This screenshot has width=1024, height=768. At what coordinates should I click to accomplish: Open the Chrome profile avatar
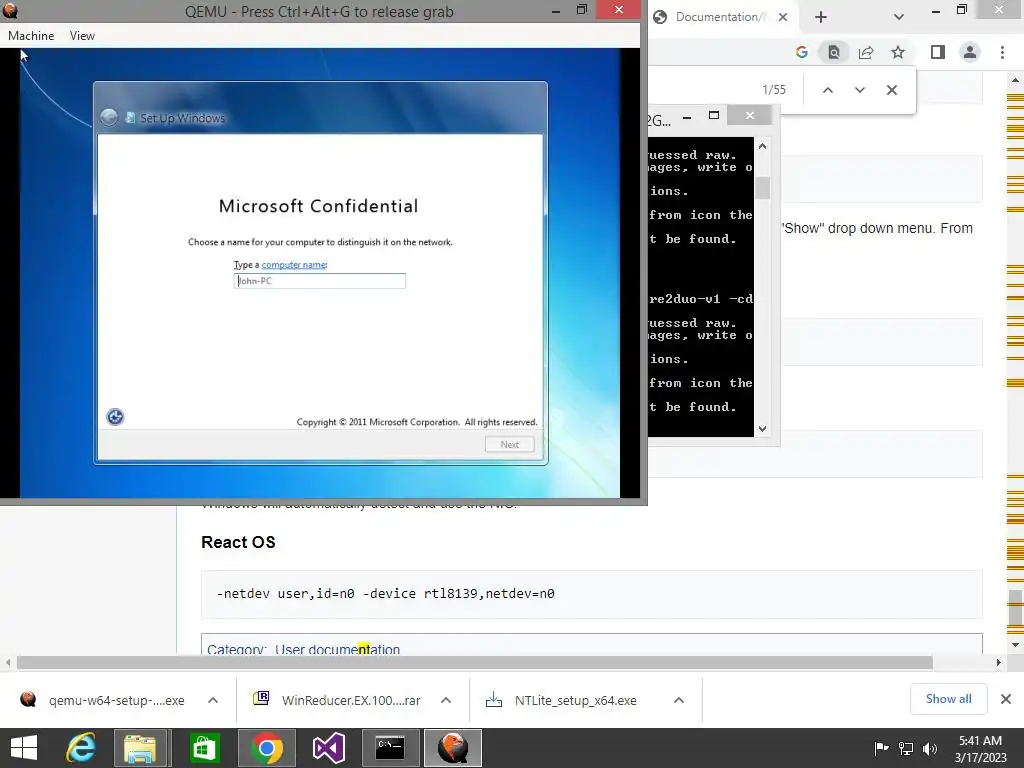coord(970,52)
